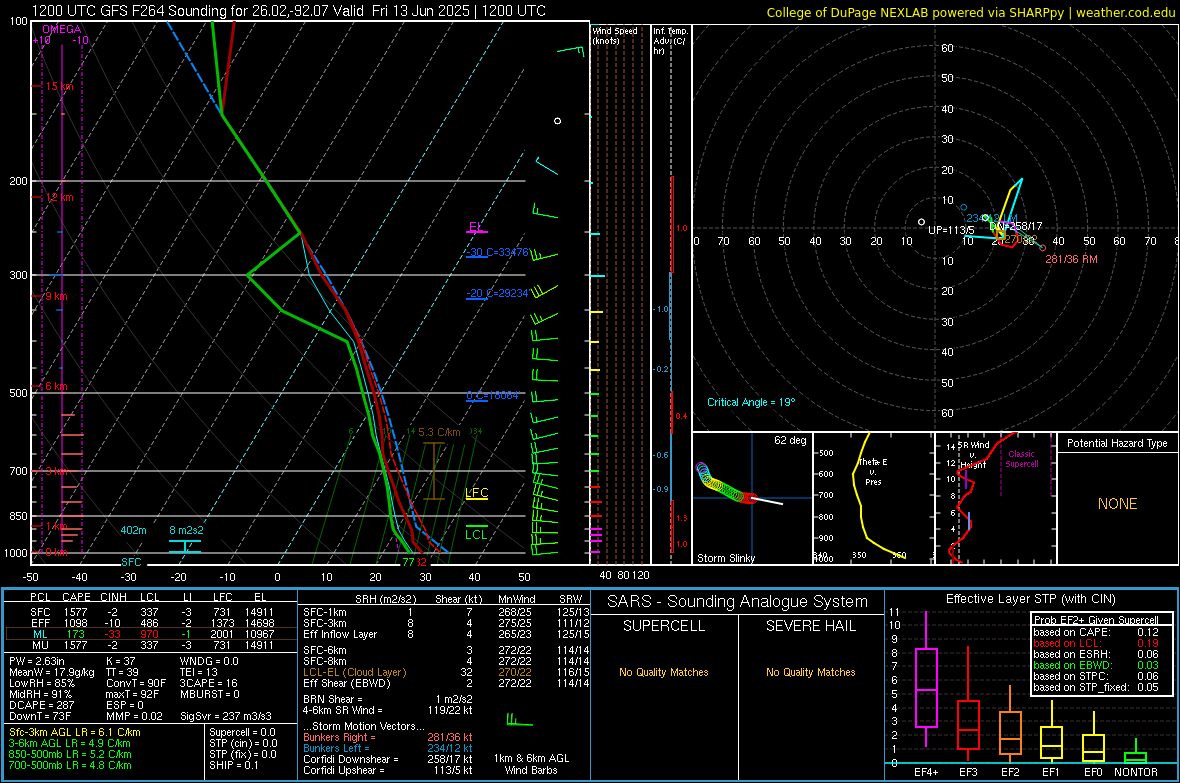Select the '15 km' height marker
The width and height of the screenshot is (1180, 783).
click(59, 87)
